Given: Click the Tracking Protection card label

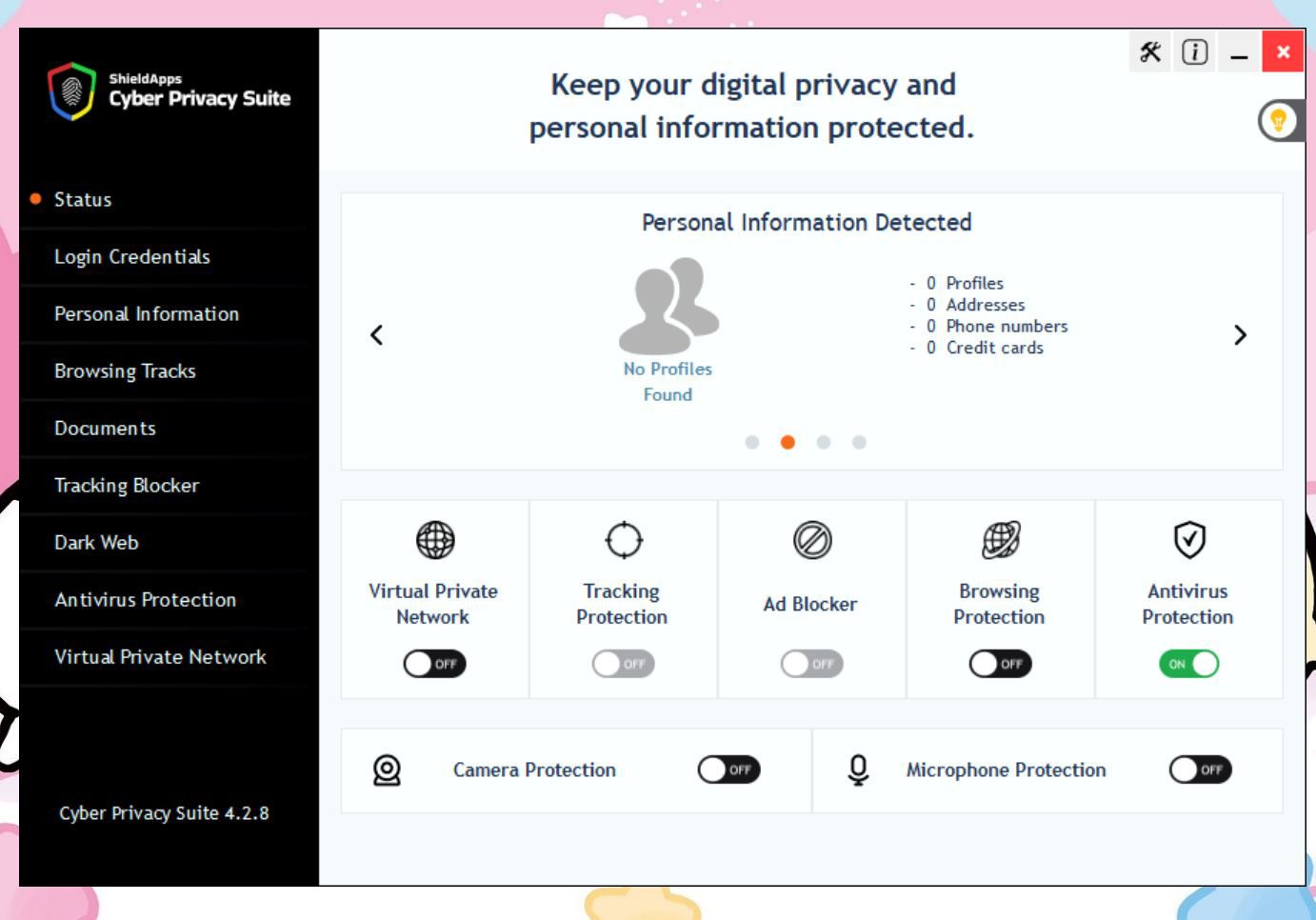Looking at the screenshot, I should point(622,604).
